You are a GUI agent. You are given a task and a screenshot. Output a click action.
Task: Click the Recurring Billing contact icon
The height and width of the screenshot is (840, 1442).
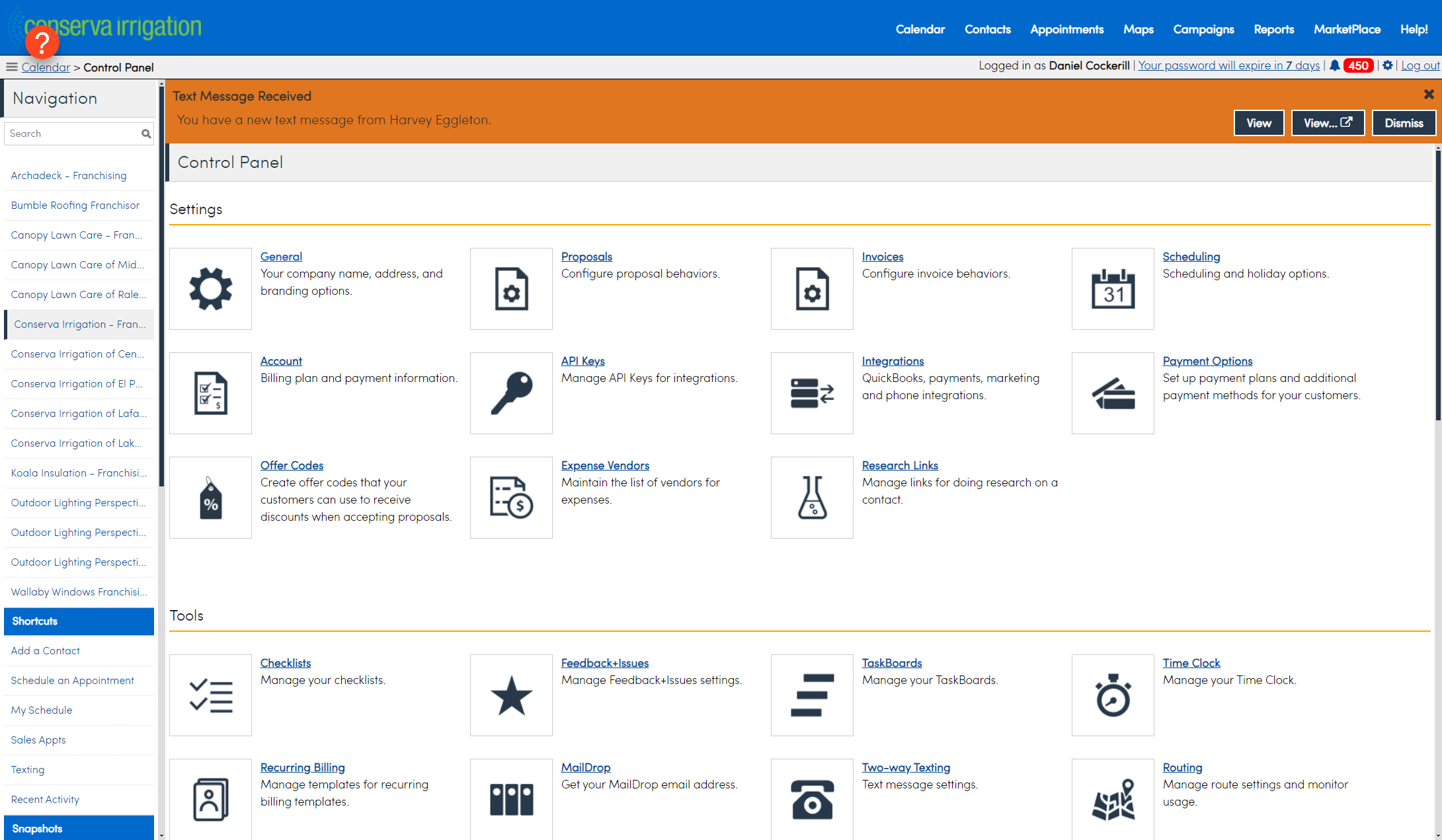point(210,799)
